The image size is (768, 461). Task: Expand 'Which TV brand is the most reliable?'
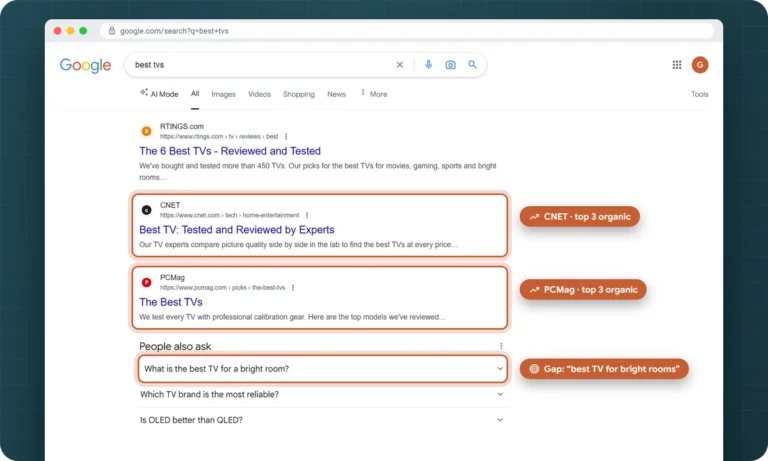[322, 394]
